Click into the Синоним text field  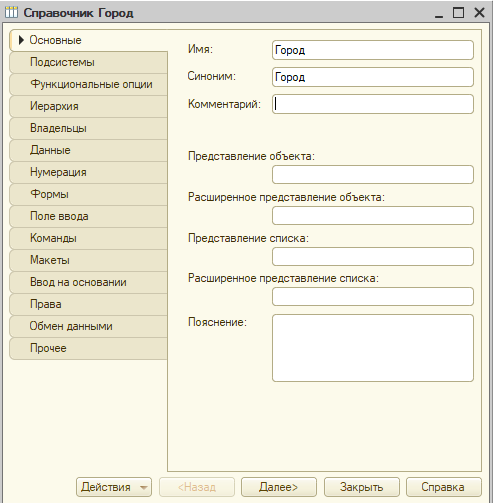pos(373,77)
